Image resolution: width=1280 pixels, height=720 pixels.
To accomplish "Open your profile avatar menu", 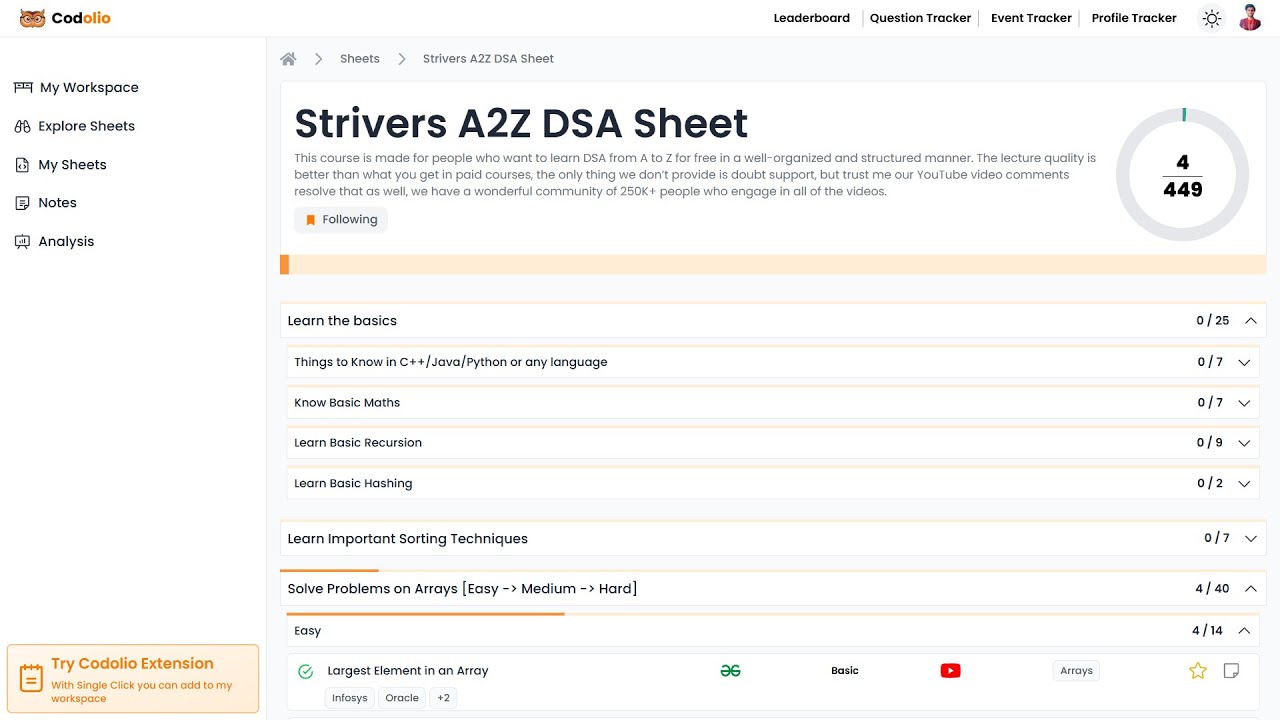I will click(x=1249, y=17).
